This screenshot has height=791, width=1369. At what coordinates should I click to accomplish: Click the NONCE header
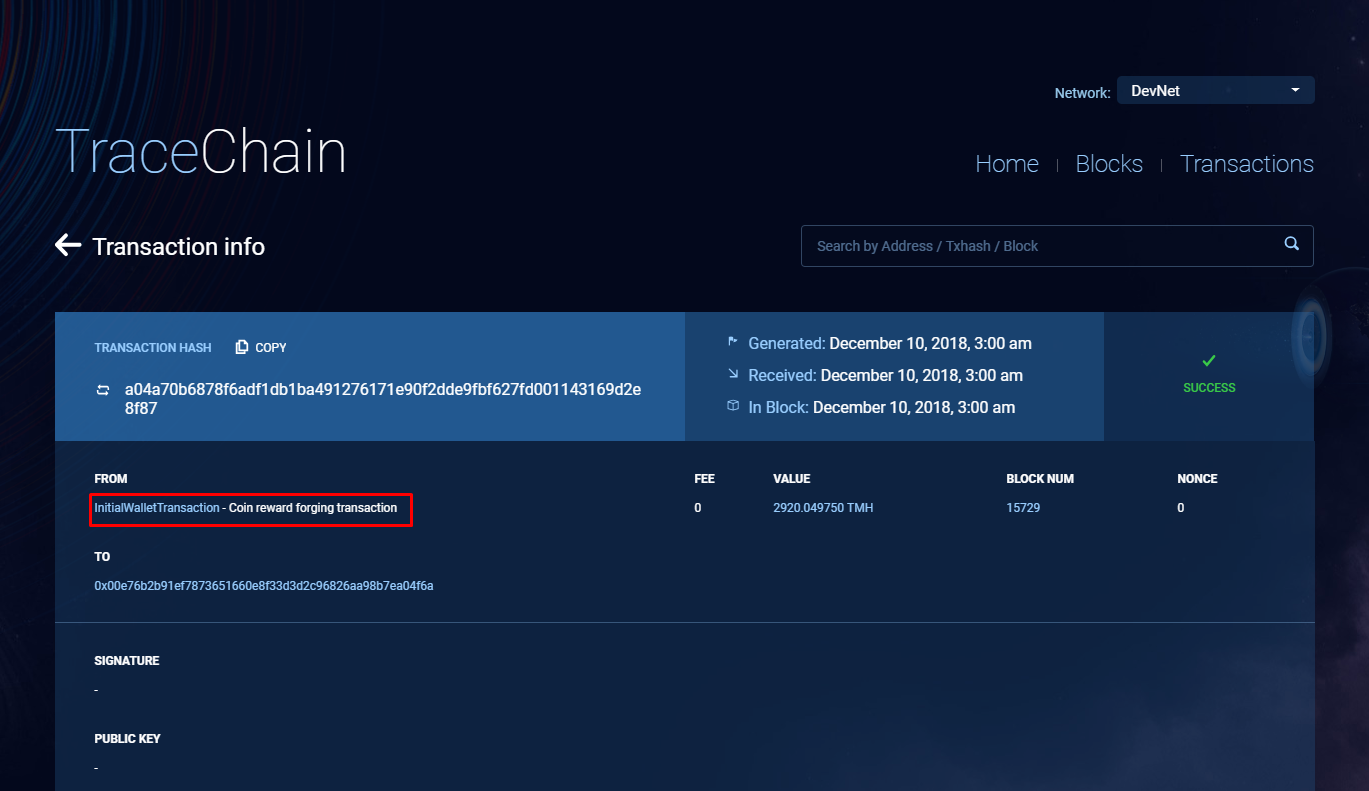[1197, 479]
